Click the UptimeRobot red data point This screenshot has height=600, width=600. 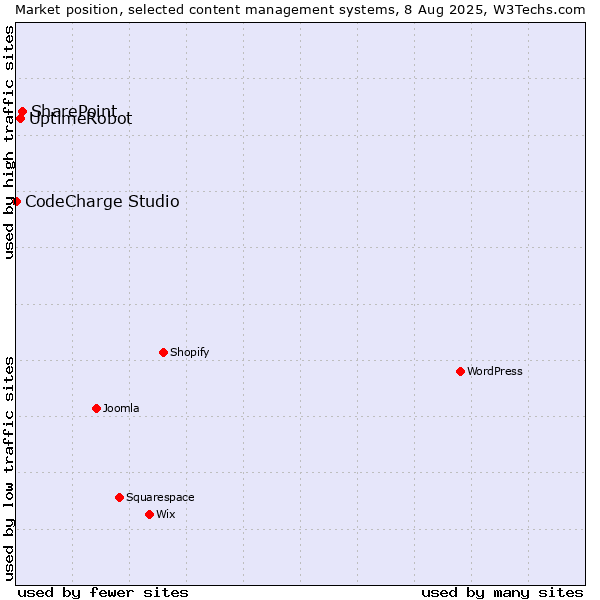click(21, 119)
